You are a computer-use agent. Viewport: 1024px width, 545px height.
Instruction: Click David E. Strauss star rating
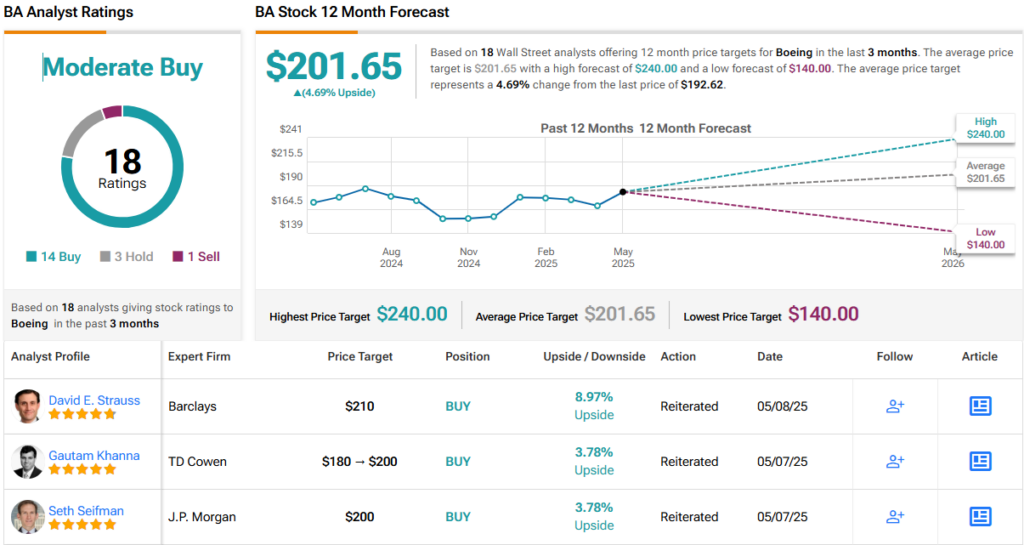[82, 414]
